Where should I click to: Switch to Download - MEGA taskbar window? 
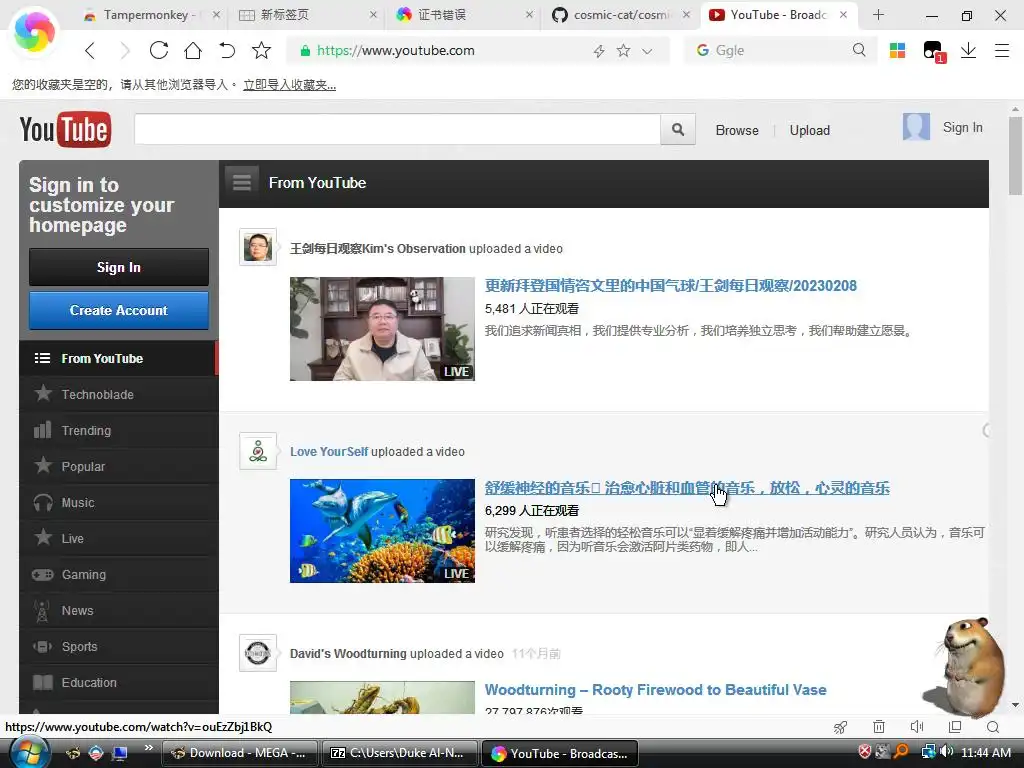click(x=239, y=753)
